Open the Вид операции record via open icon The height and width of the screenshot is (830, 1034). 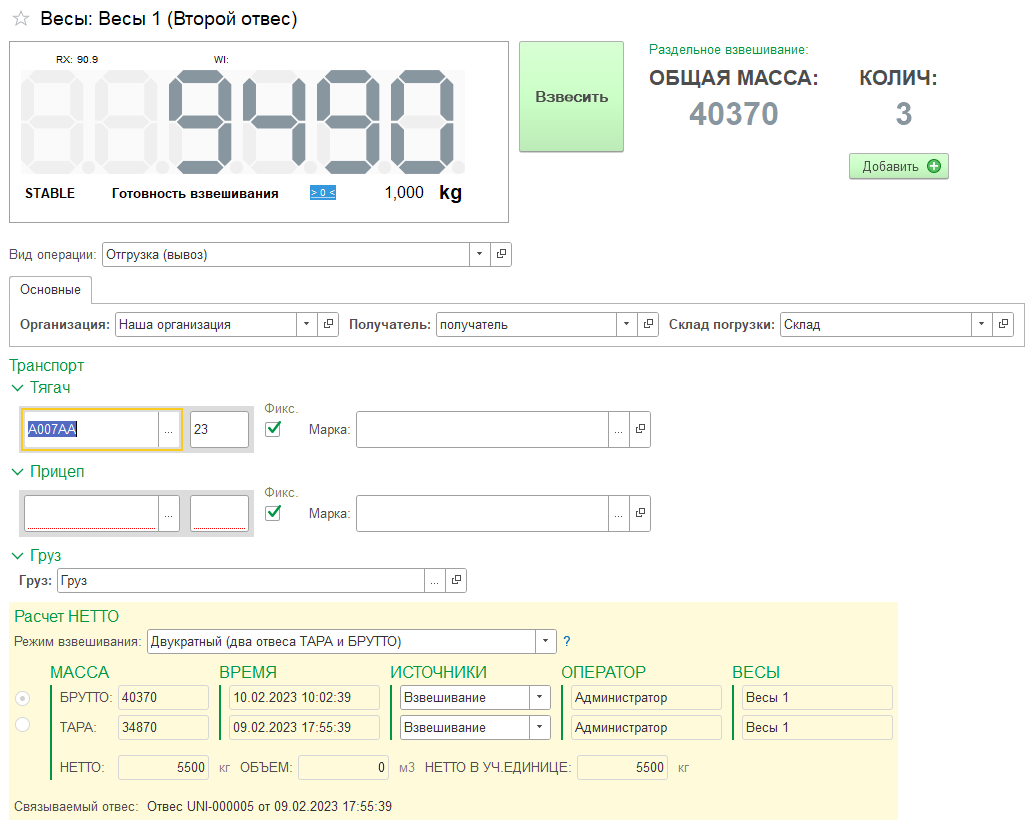(501, 255)
